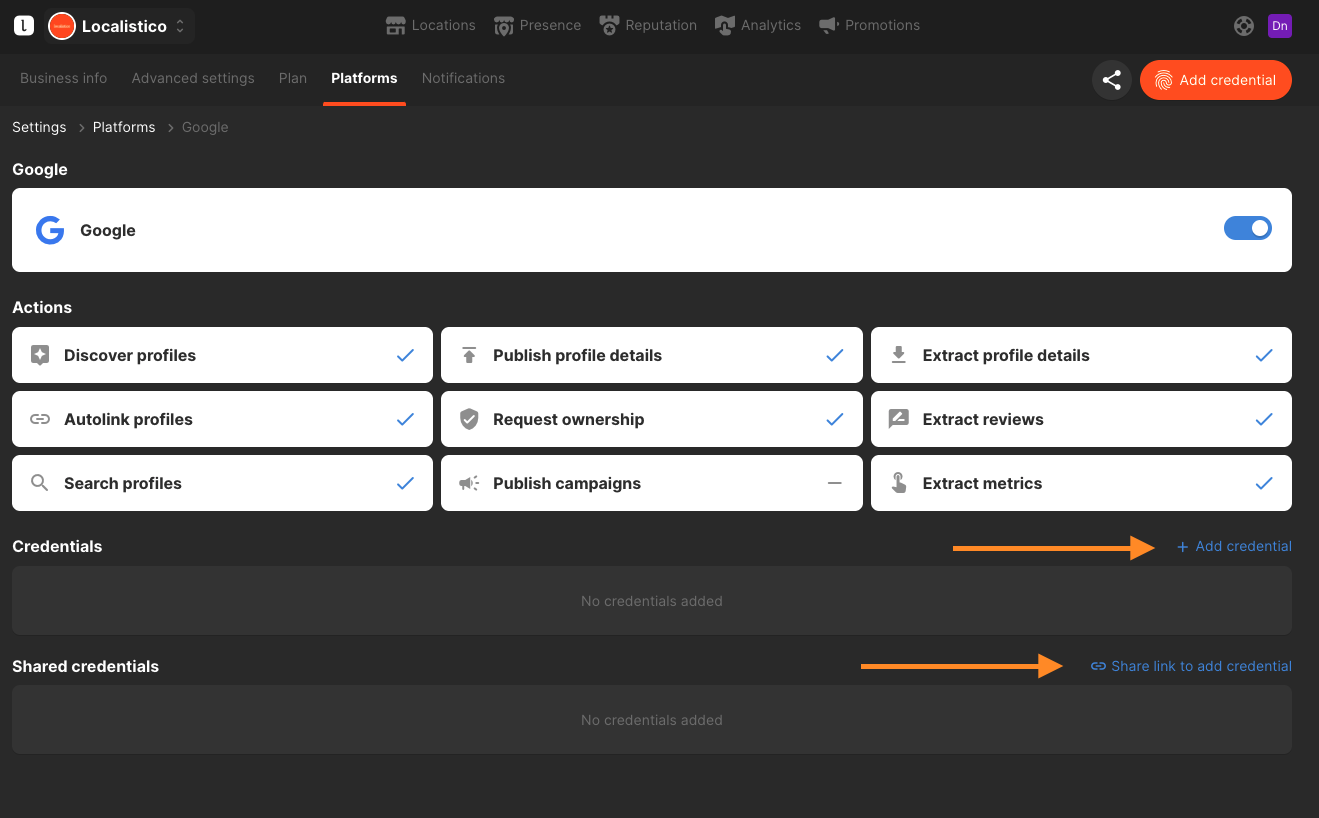Image resolution: width=1319 pixels, height=818 pixels.
Task: Open the Promotions section
Action: point(869,25)
